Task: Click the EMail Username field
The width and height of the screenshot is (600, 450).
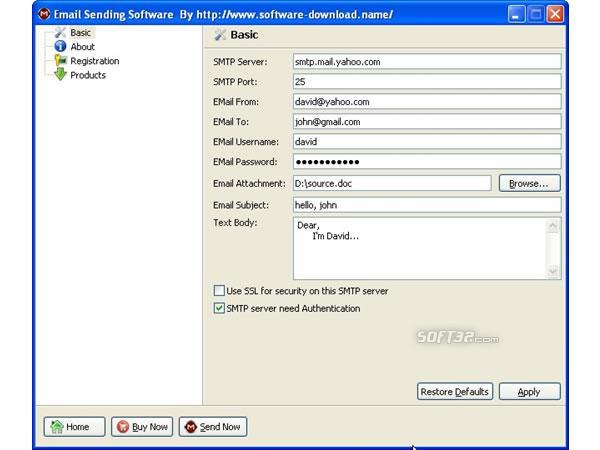Action: coord(427,142)
